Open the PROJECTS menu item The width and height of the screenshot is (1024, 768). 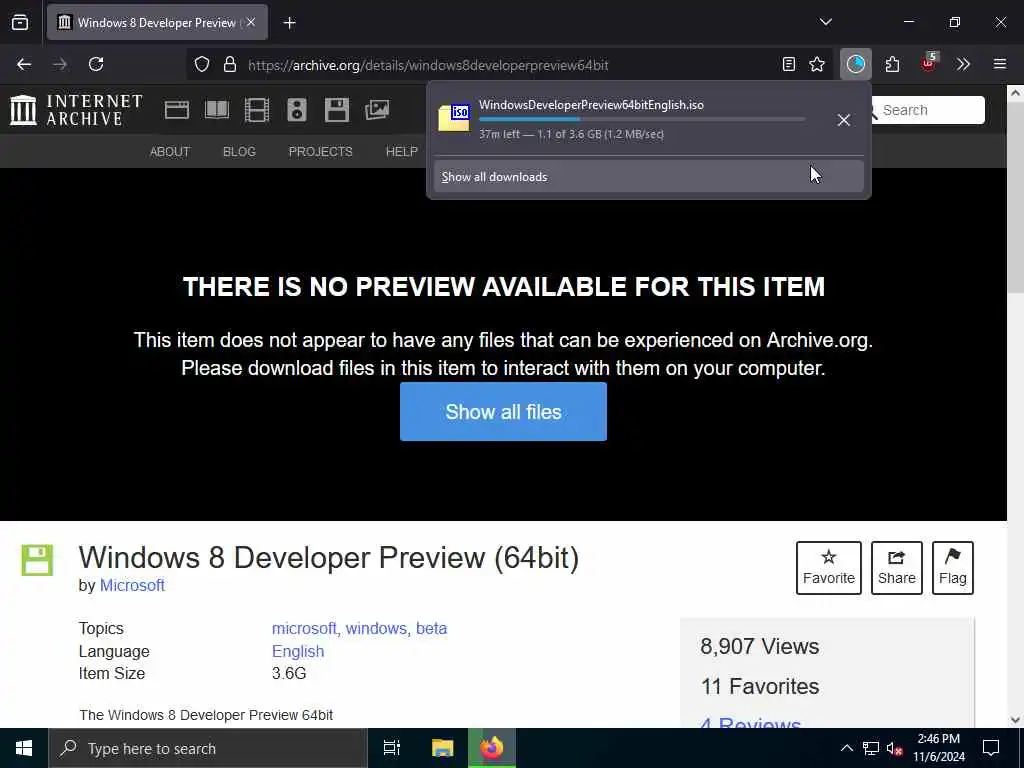pyautogui.click(x=321, y=152)
